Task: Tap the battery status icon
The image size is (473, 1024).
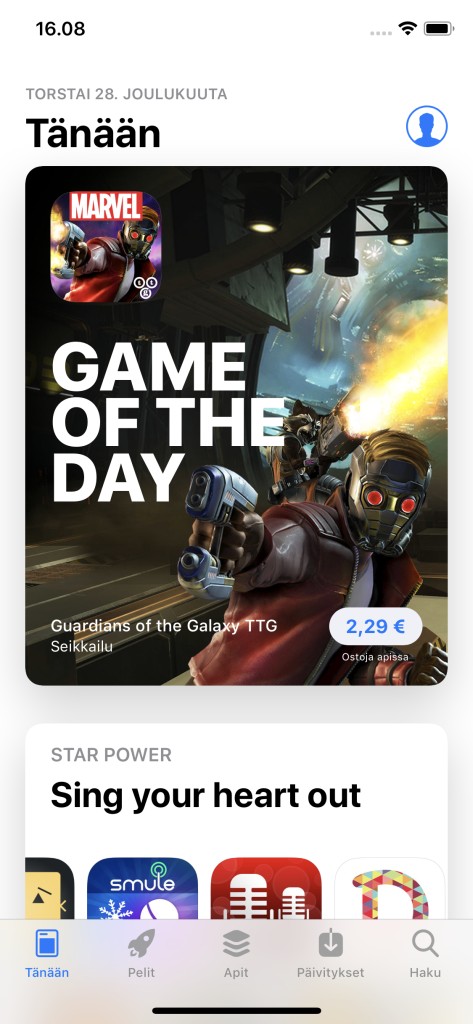Action: point(438,29)
